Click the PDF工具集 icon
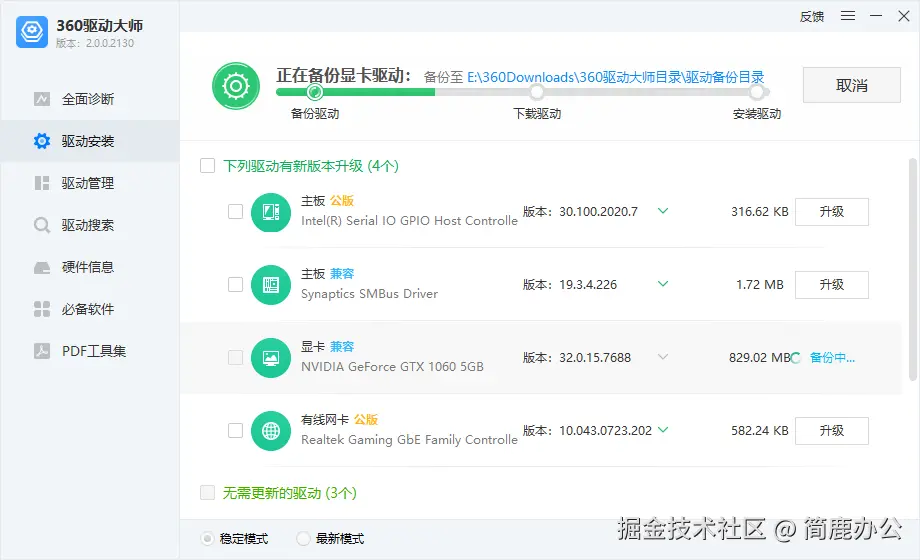The height and width of the screenshot is (560, 920). (x=42, y=351)
